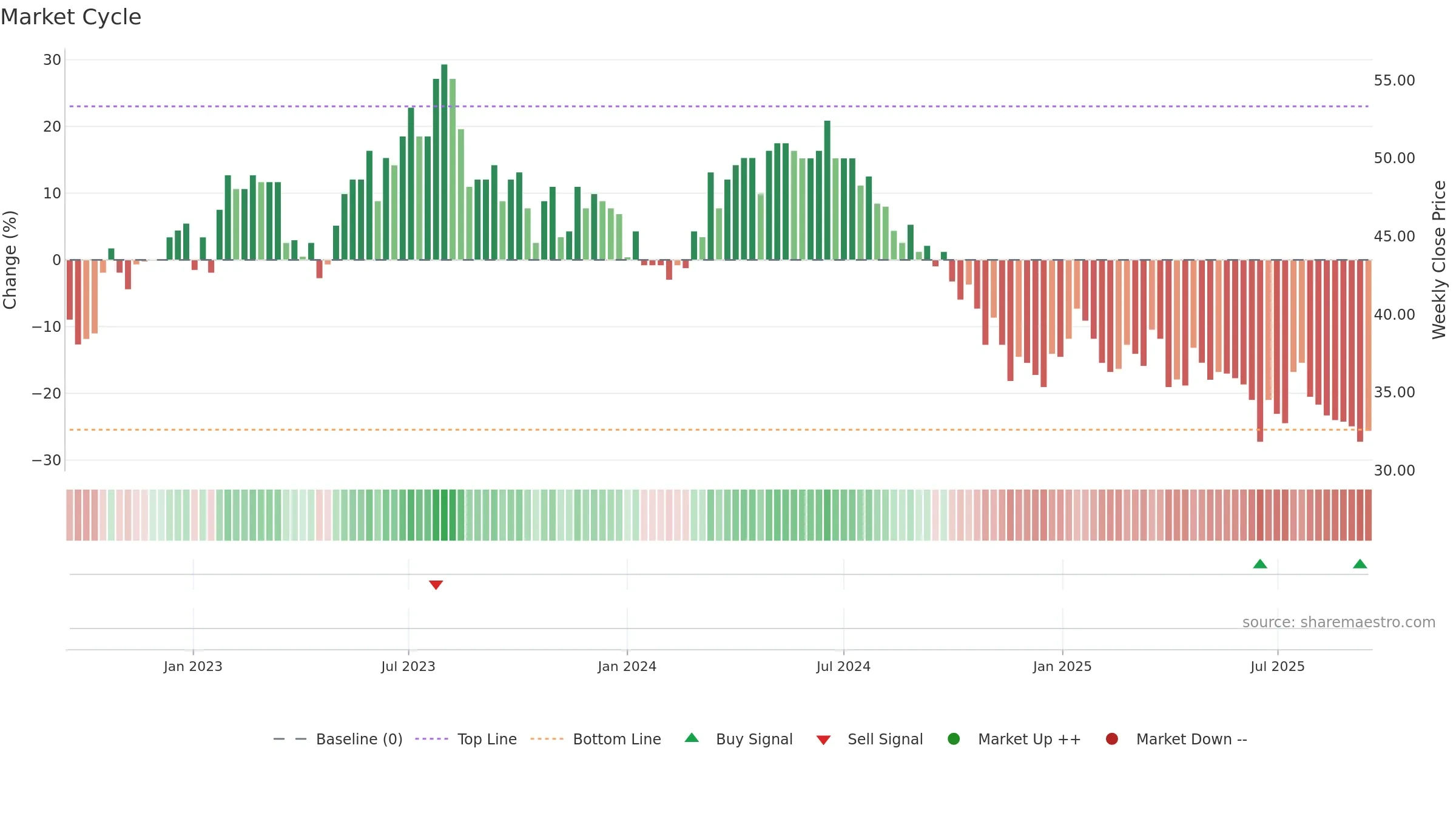Click the −30 left-axis tick label
Viewport: 1456px width, 819px height.
tap(47, 460)
